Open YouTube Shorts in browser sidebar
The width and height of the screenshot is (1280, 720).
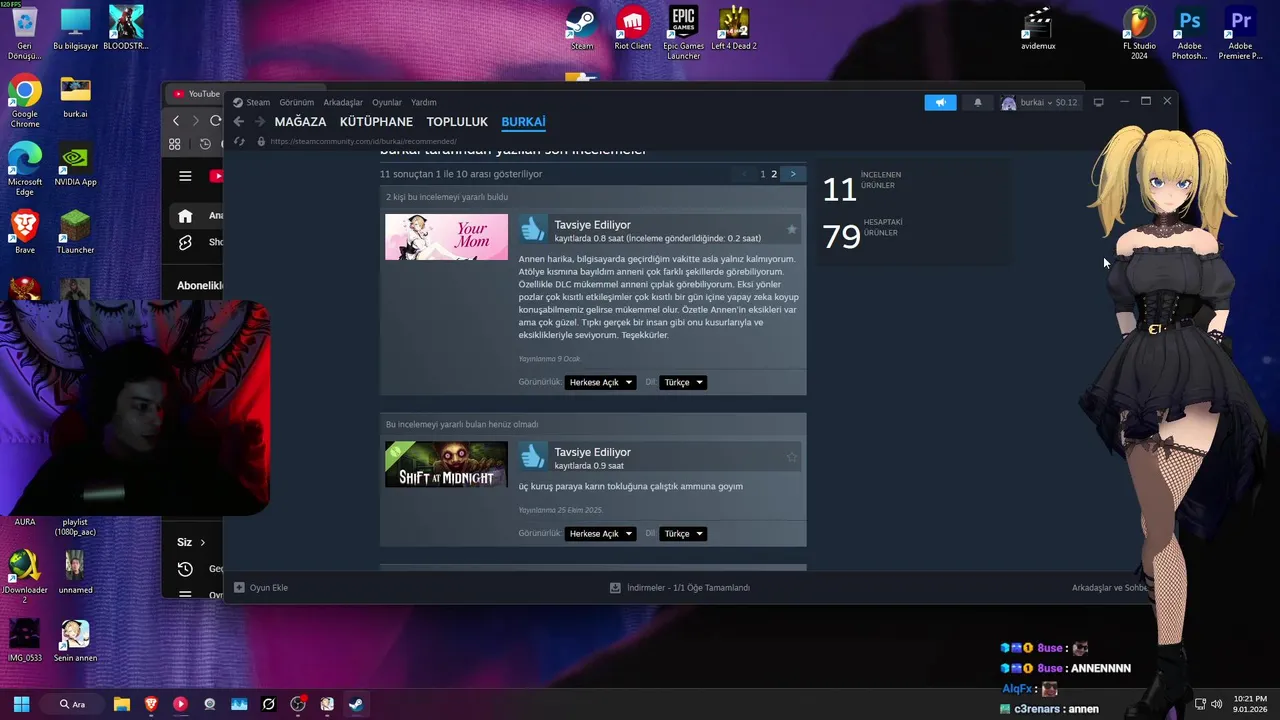tap(185, 242)
